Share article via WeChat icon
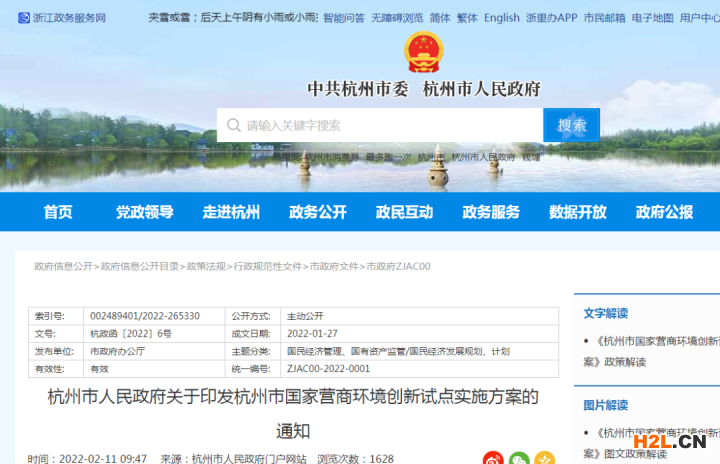This screenshot has width=720, height=464. [x=519, y=459]
